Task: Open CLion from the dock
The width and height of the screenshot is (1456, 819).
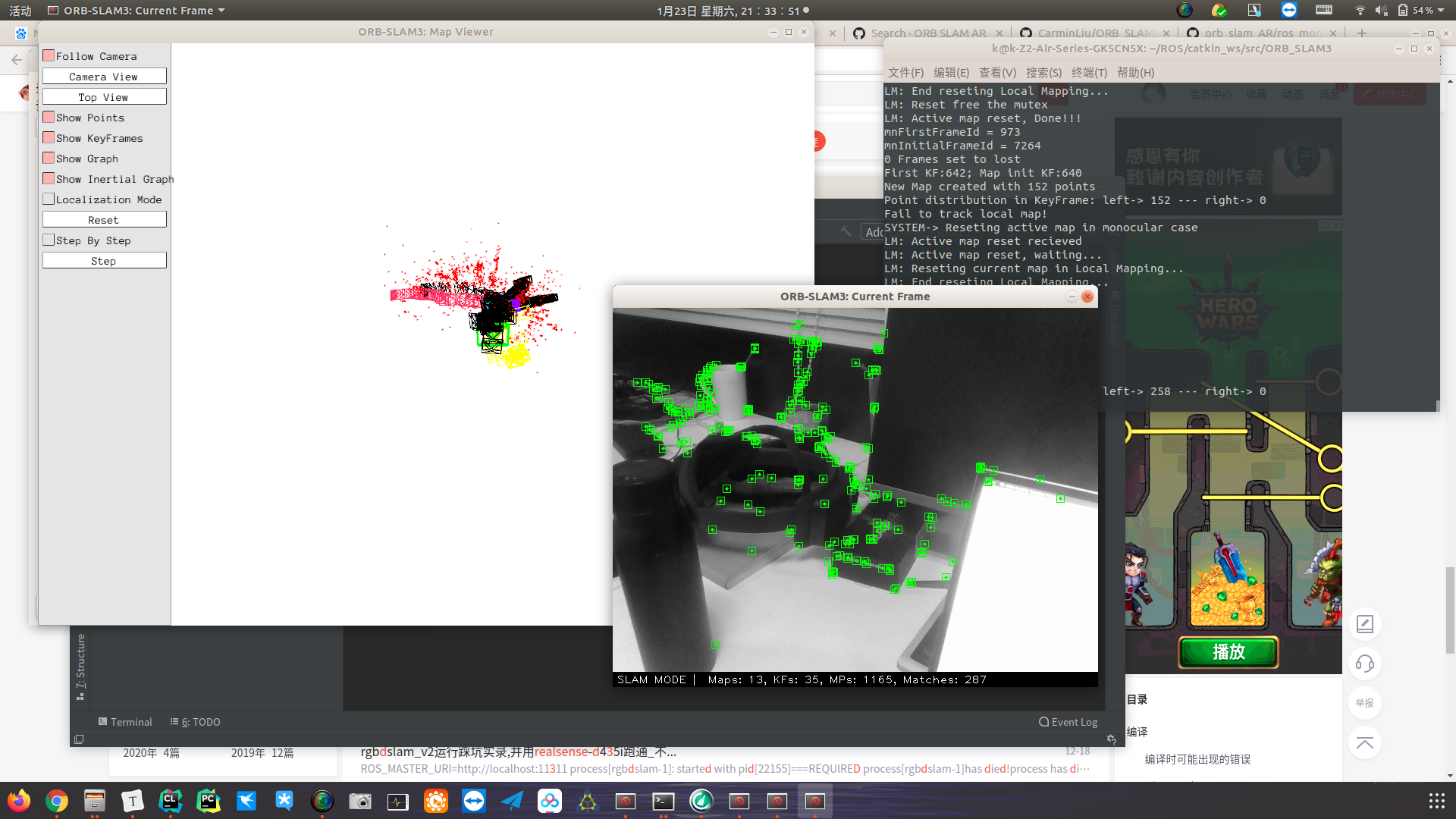Action: [x=171, y=801]
